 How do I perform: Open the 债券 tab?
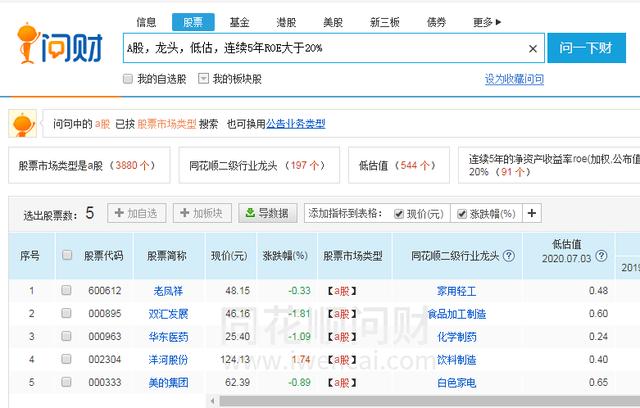[x=436, y=22]
